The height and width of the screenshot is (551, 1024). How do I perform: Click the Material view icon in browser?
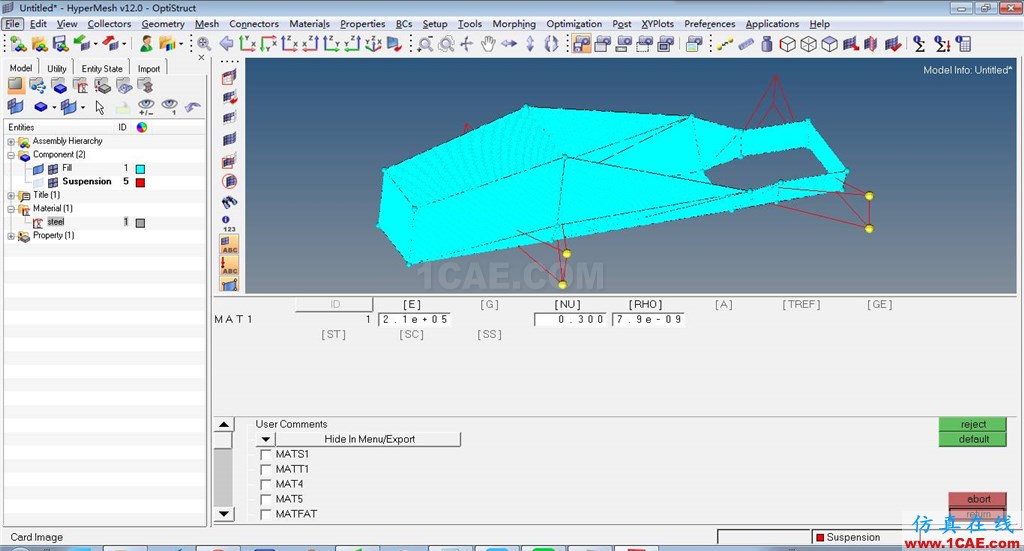pos(80,86)
